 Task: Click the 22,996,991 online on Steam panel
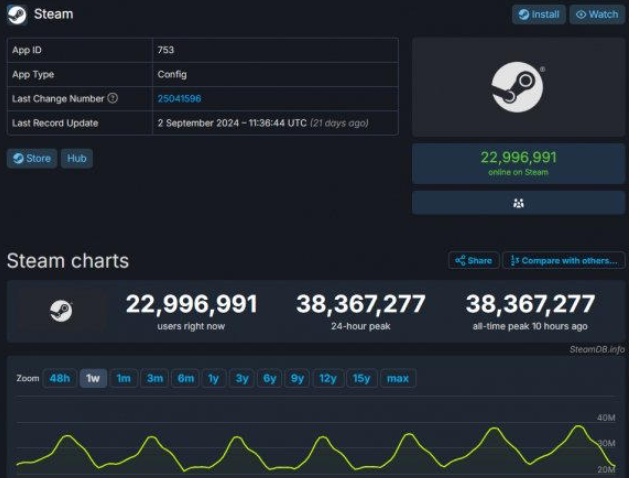[x=518, y=164]
